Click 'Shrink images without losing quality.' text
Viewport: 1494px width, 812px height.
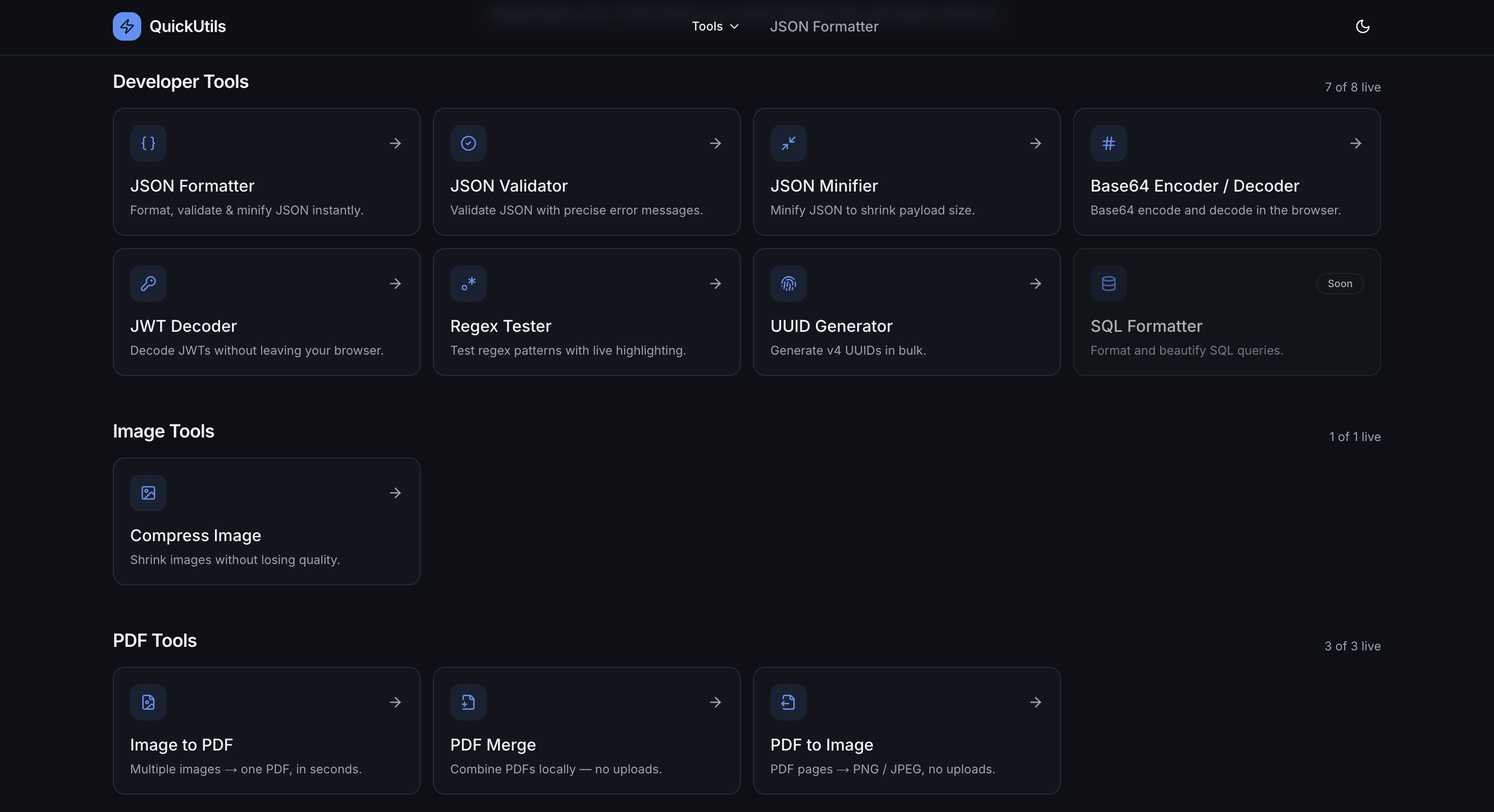coord(235,559)
